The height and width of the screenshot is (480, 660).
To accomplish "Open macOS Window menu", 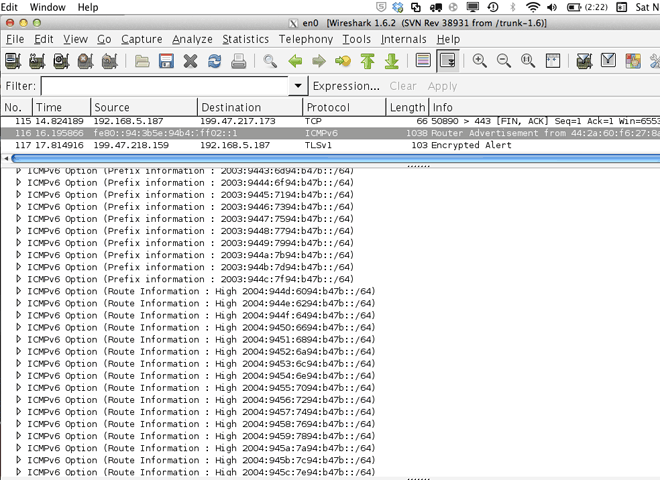I will point(47,7).
